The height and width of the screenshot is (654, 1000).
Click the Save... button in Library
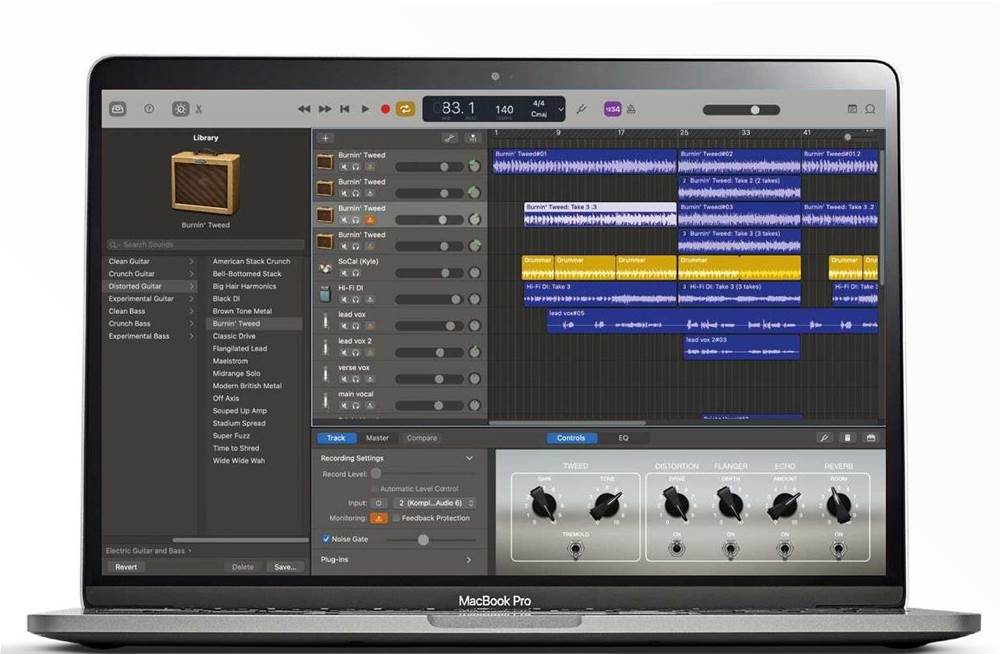point(285,567)
